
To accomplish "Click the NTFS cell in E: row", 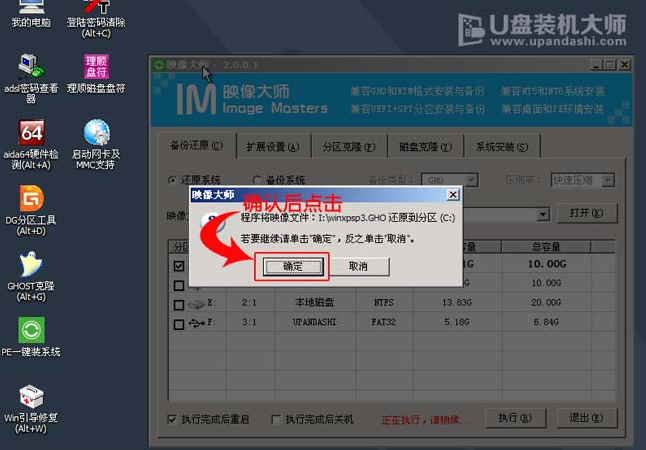I will pos(383,302).
